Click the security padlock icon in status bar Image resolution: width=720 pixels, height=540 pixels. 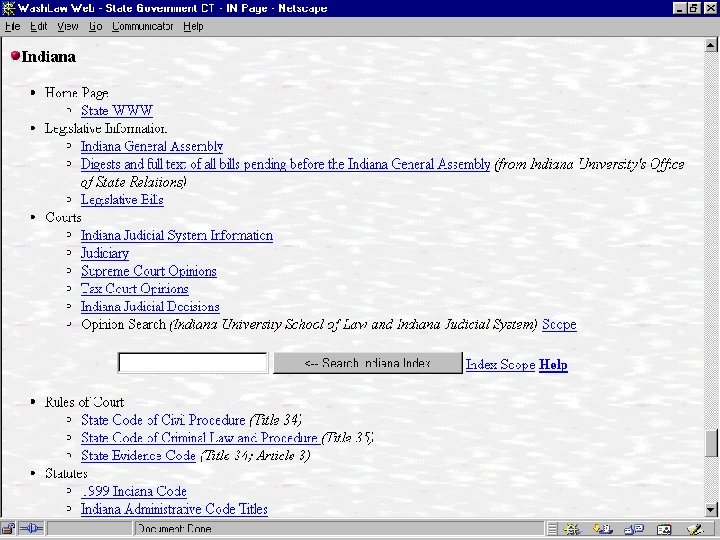[9, 529]
